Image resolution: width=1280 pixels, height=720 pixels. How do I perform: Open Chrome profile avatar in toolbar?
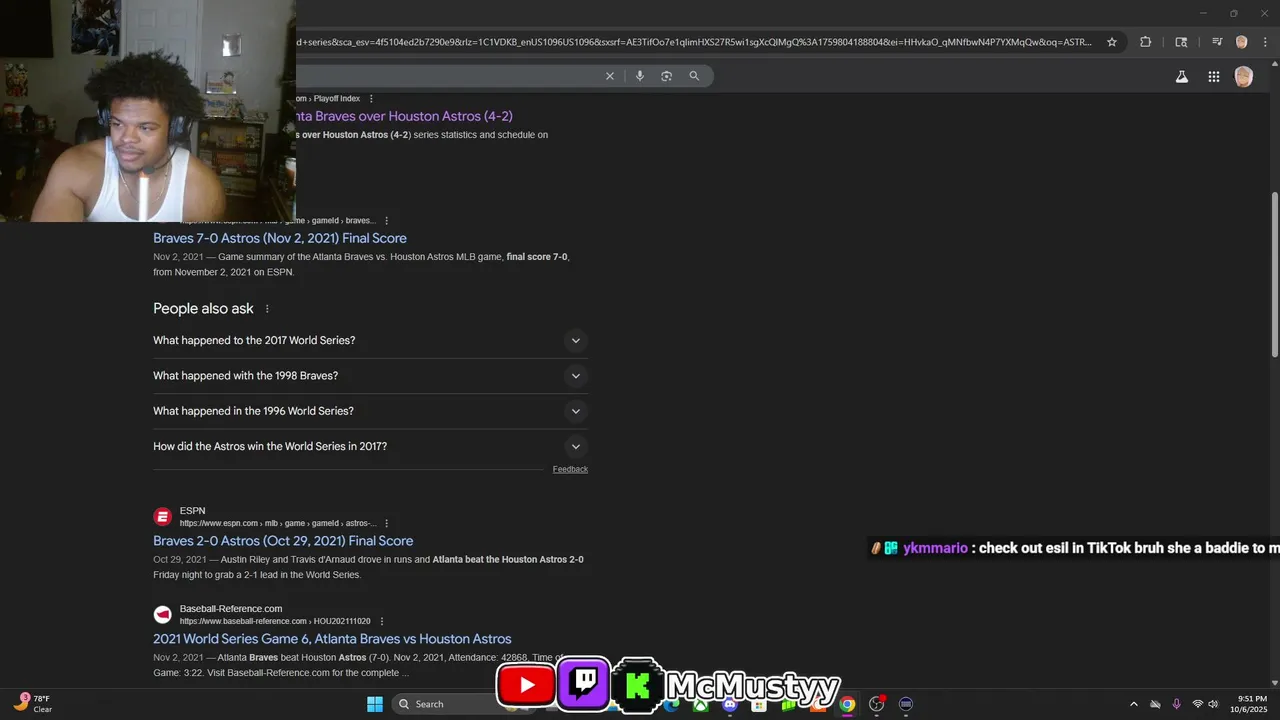coord(1241,42)
